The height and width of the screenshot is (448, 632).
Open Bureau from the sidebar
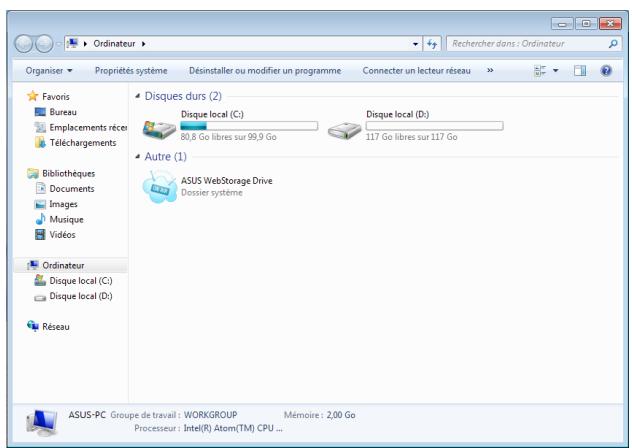(x=63, y=112)
